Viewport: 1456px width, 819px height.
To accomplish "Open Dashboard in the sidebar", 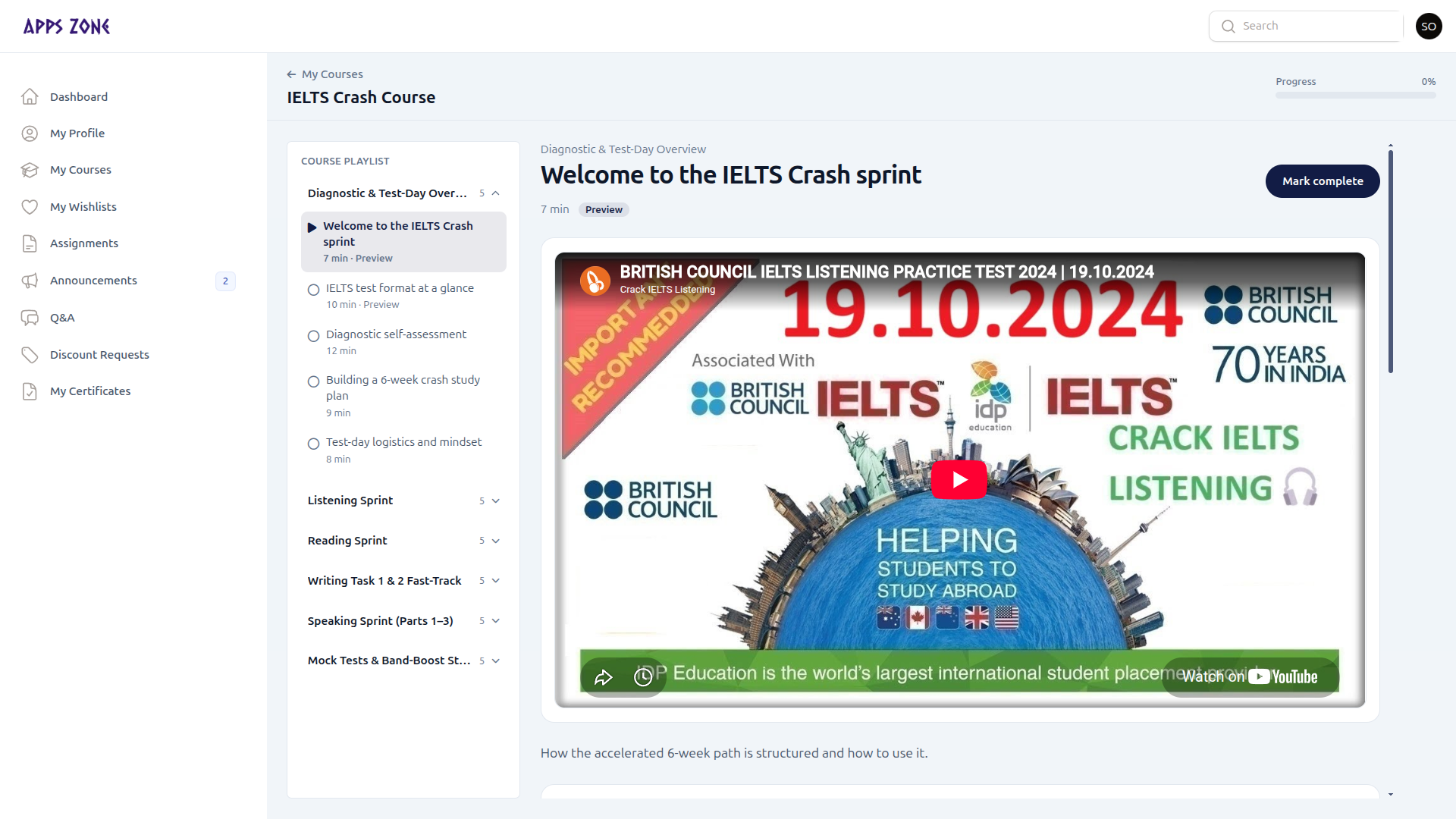I will tap(79, 97).
